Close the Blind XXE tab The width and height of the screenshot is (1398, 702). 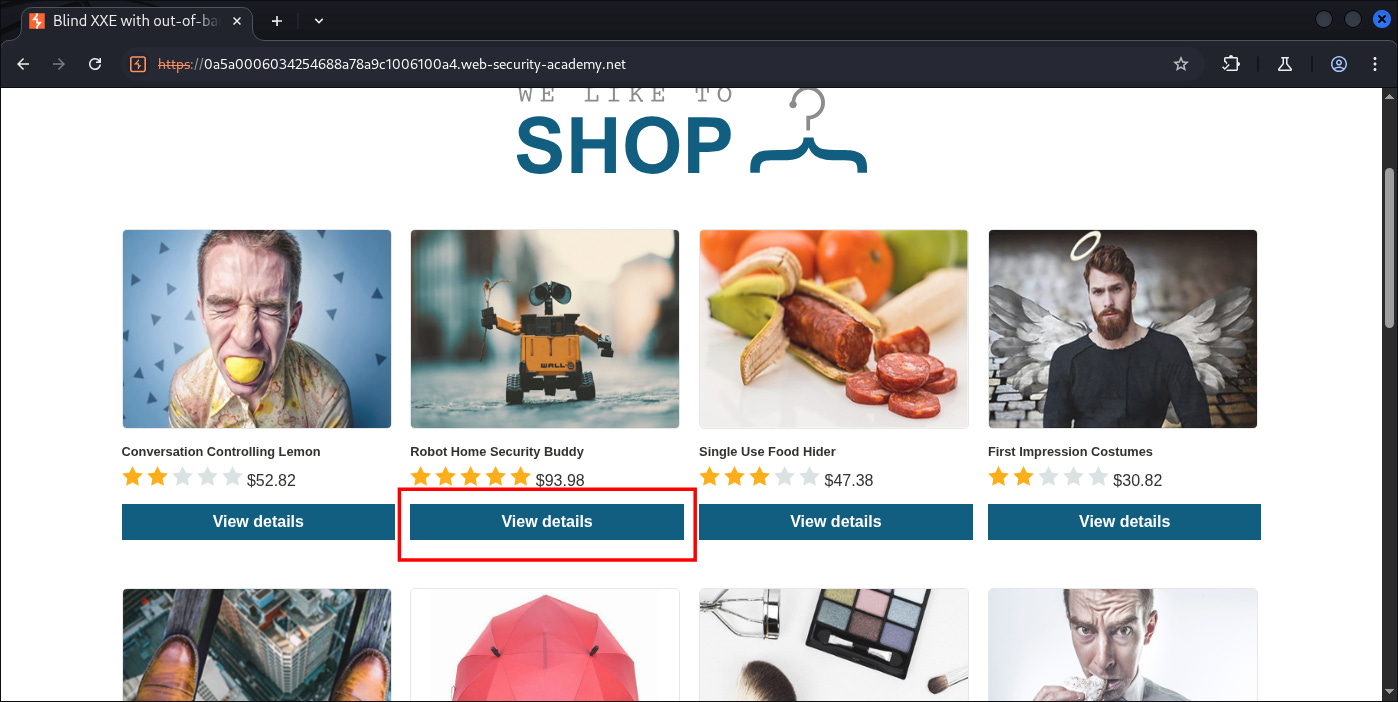coord(237,20)
